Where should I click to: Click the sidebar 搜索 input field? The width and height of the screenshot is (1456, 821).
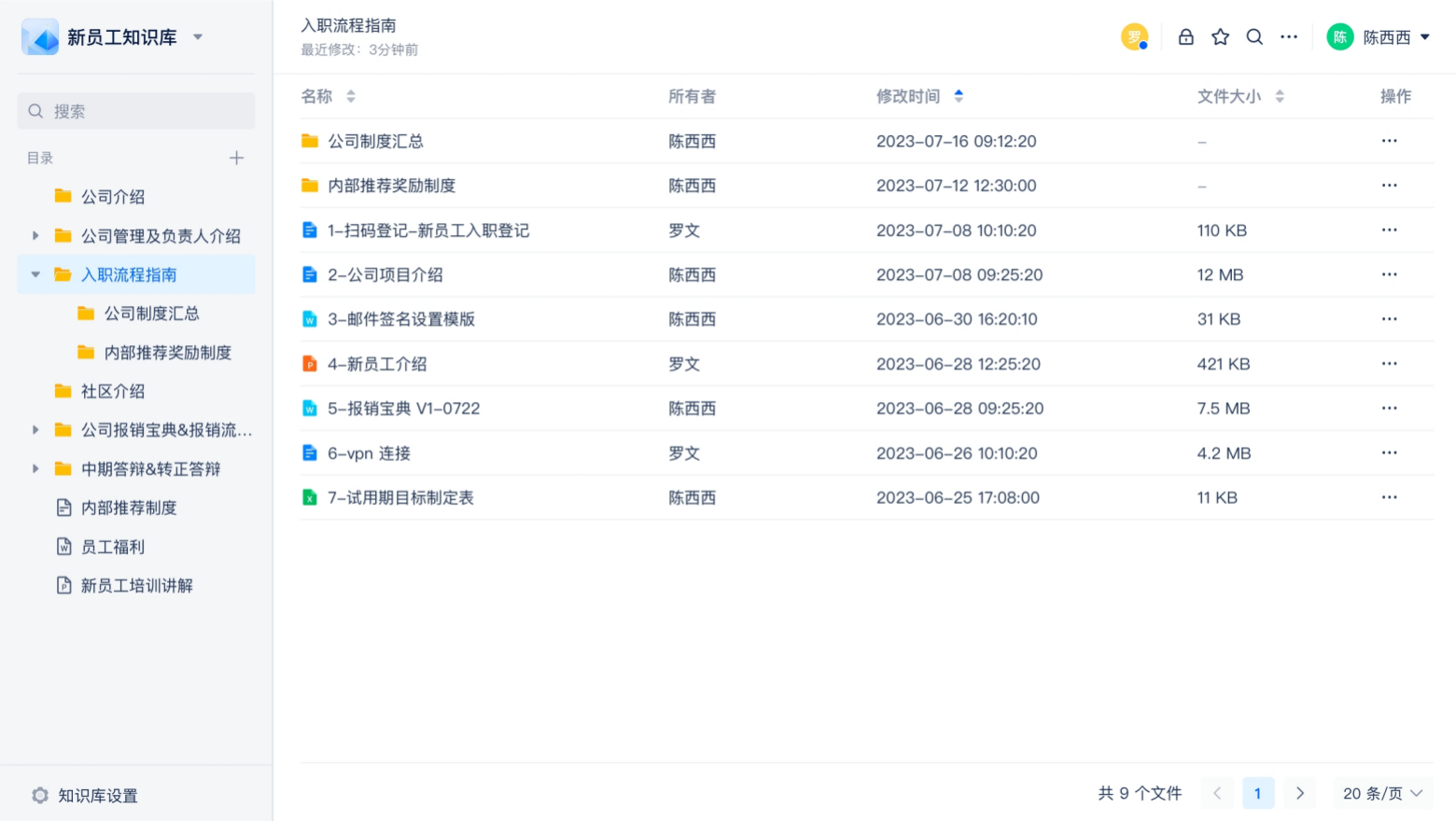[136, 110]
